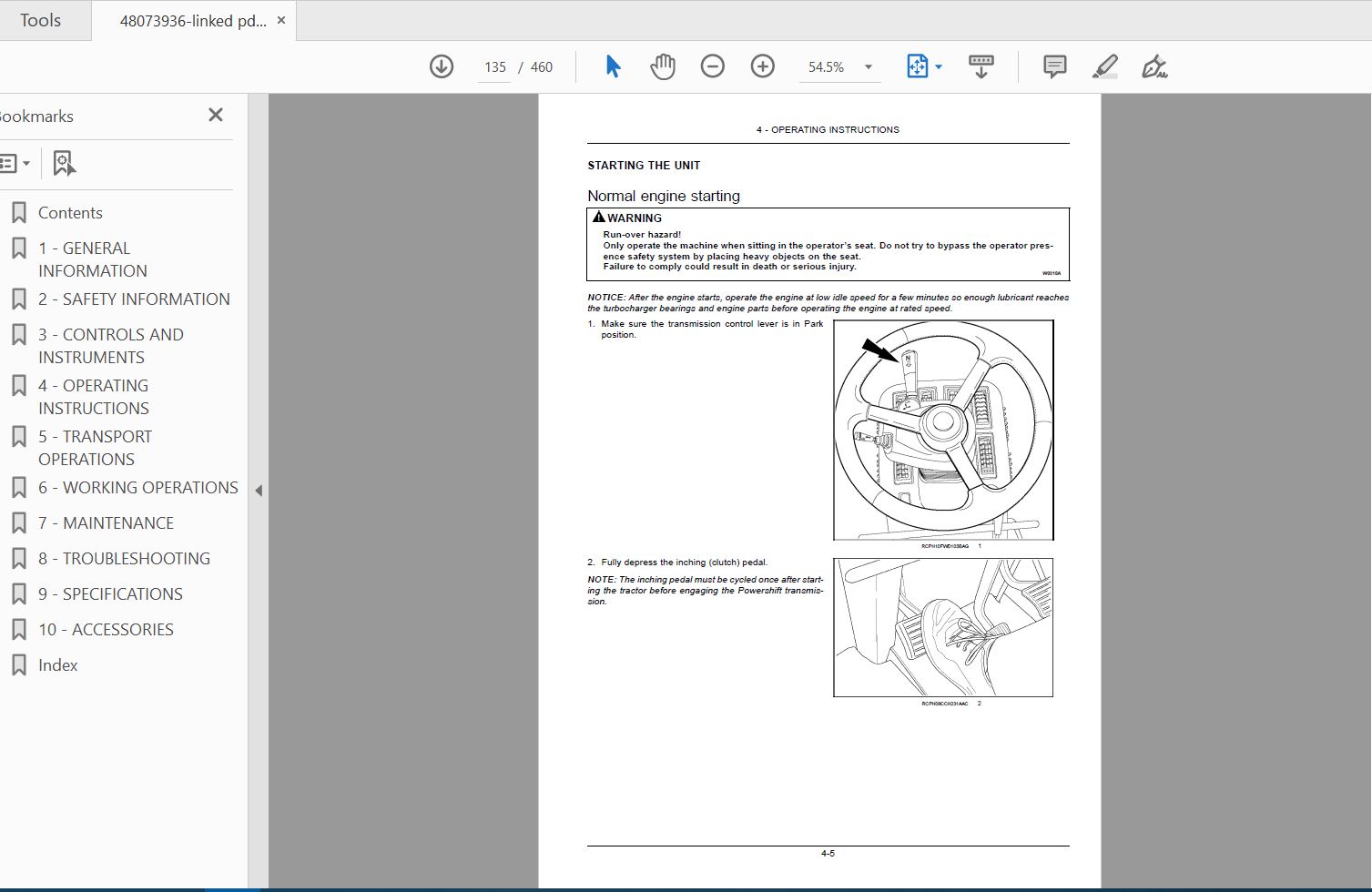1372x892 pixels.
Task: Click the scrolling mode keyboard icon
Action: (x=981, y=66)
